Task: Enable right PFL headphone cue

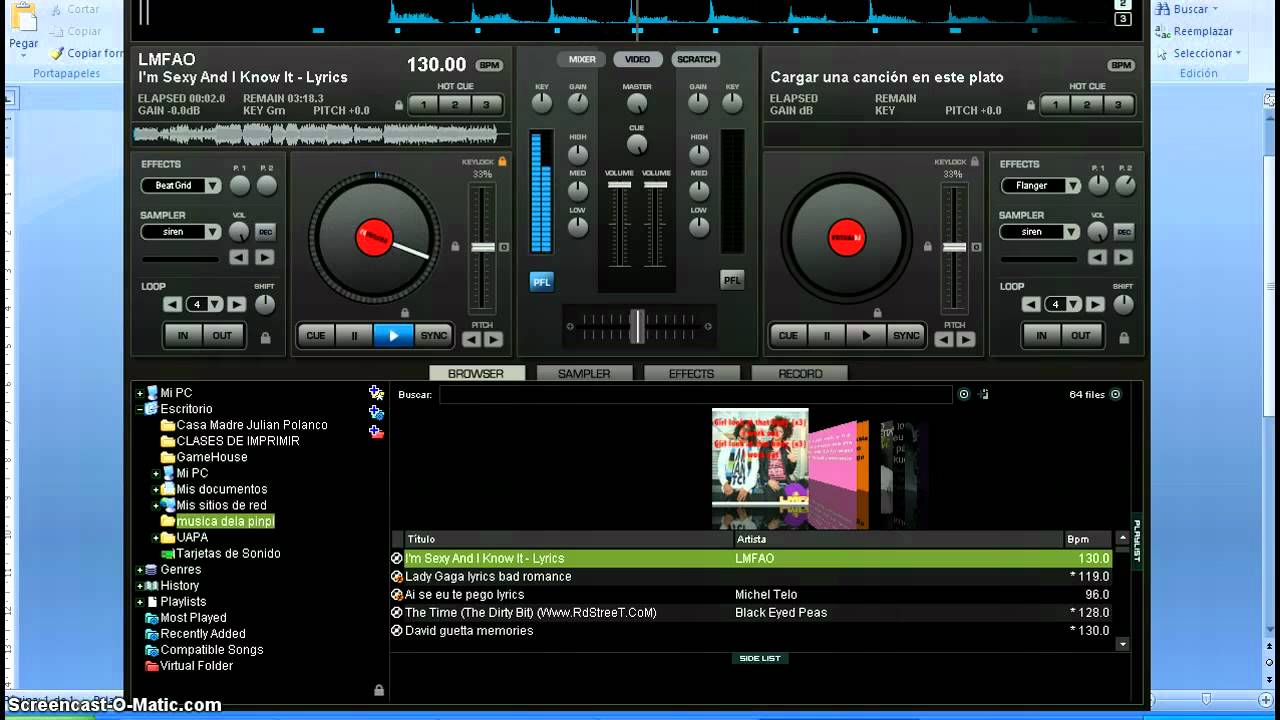Action: click(732, 281)
